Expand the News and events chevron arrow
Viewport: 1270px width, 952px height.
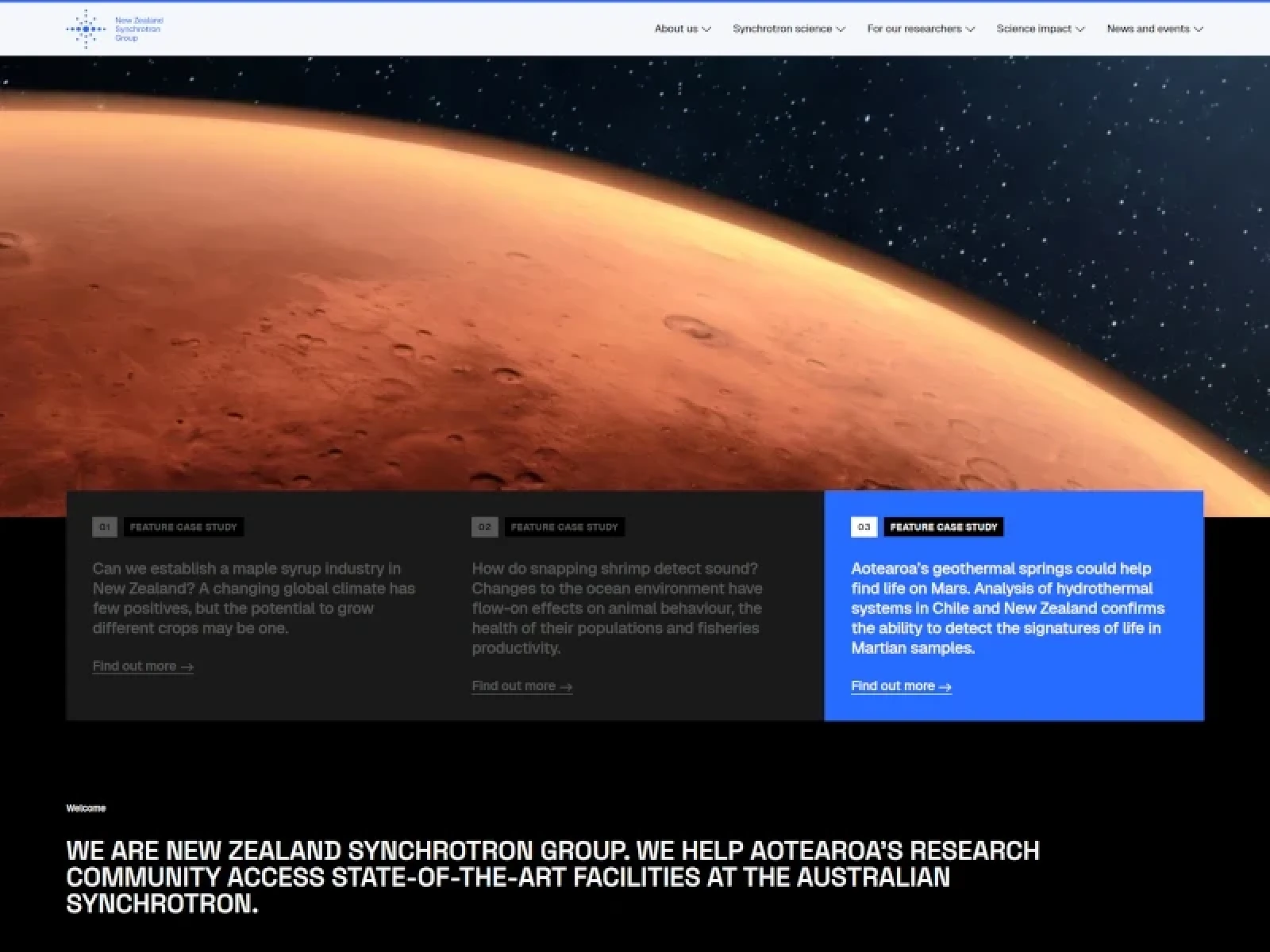[1199, 29]
